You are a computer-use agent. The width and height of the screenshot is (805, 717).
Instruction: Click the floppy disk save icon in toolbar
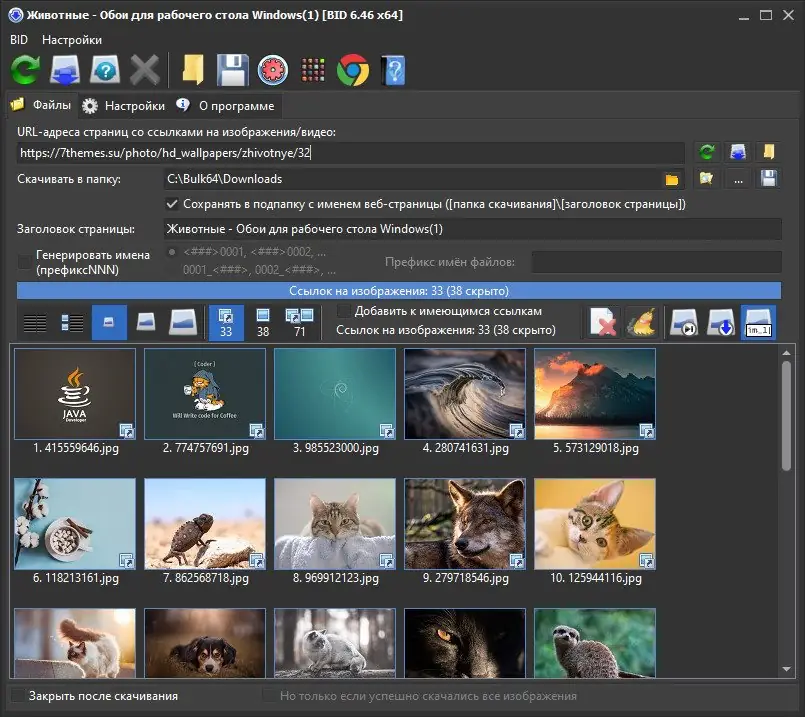coord(232,70)
